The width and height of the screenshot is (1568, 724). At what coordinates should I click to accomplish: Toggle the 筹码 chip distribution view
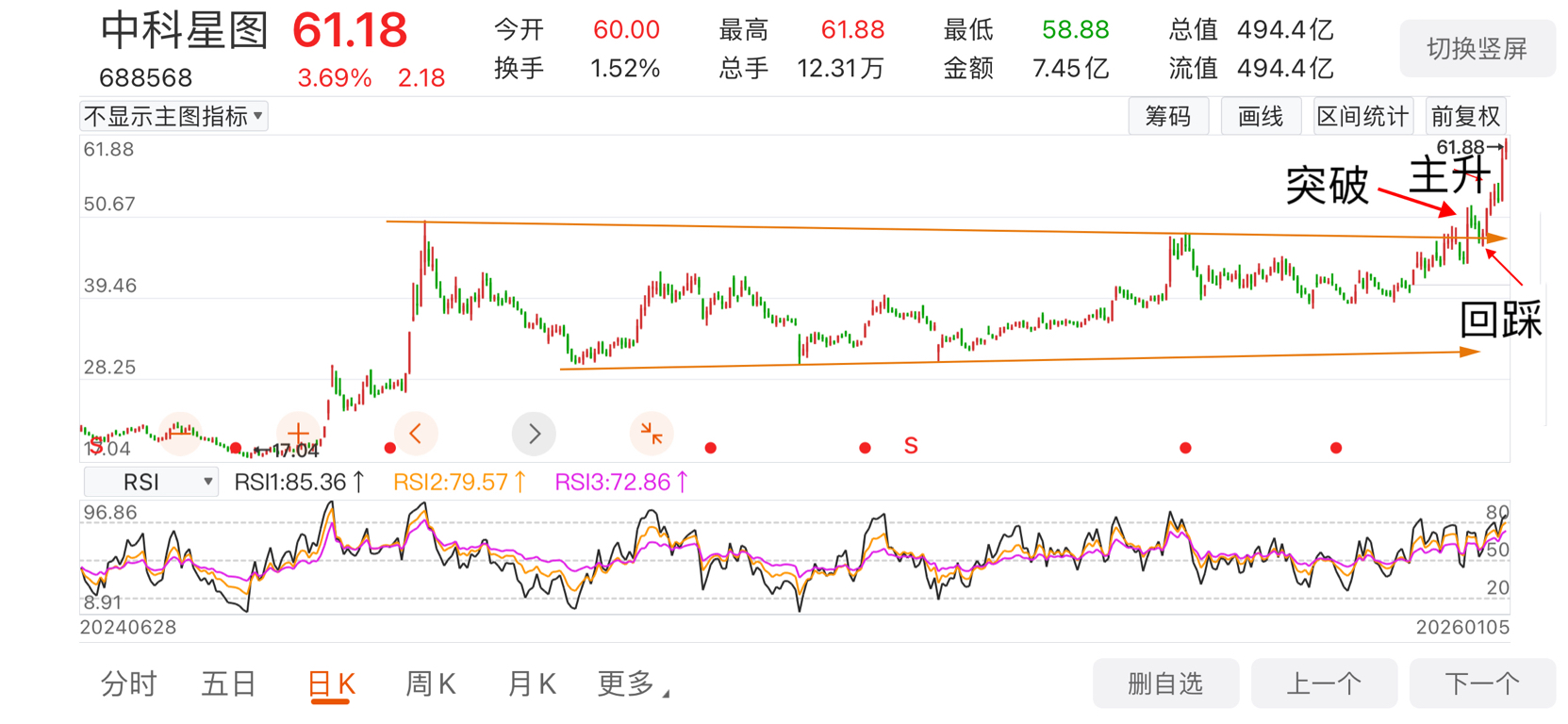tap(1168, 116)
